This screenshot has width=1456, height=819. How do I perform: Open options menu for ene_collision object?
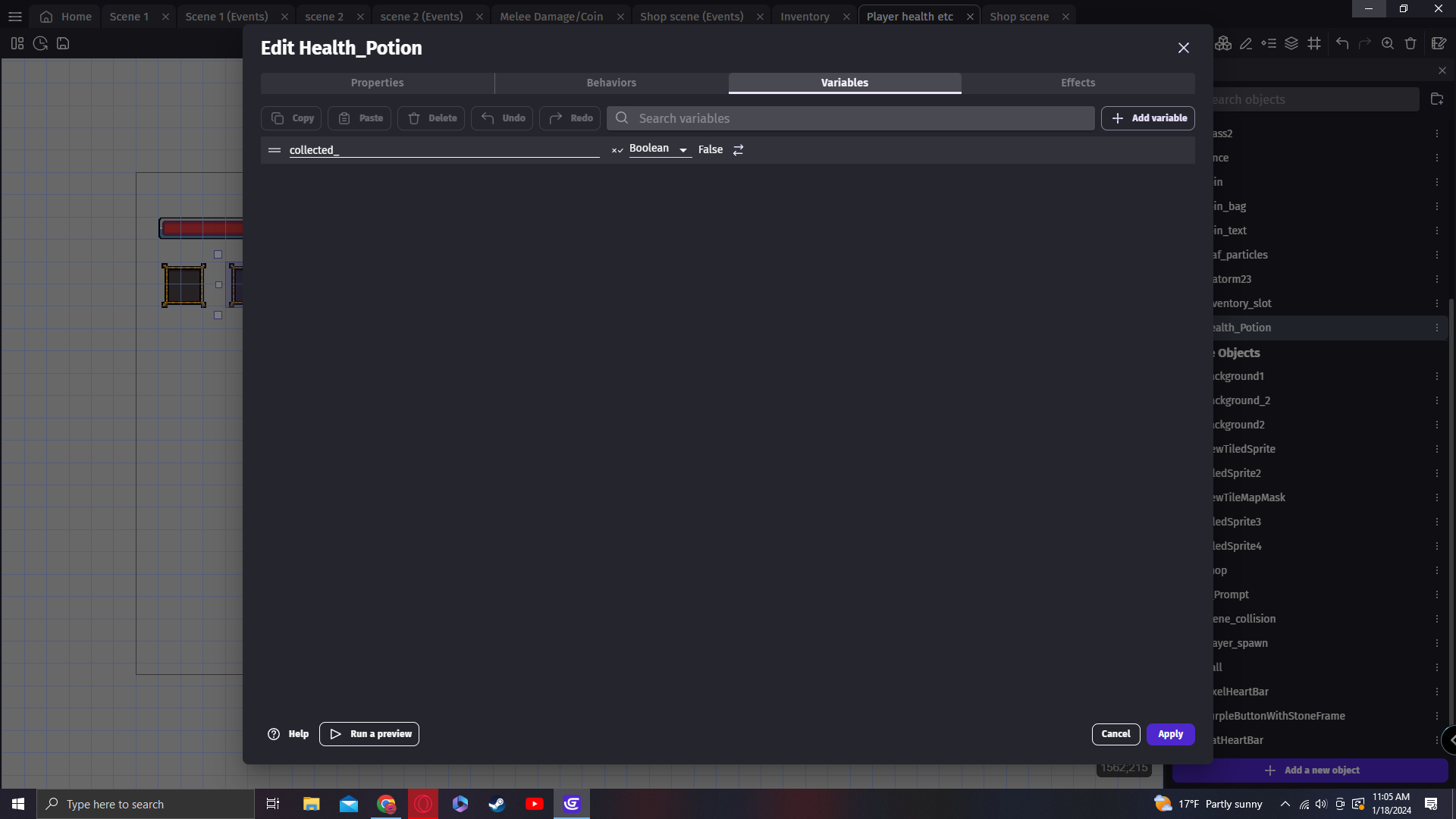coord(1437,619)
